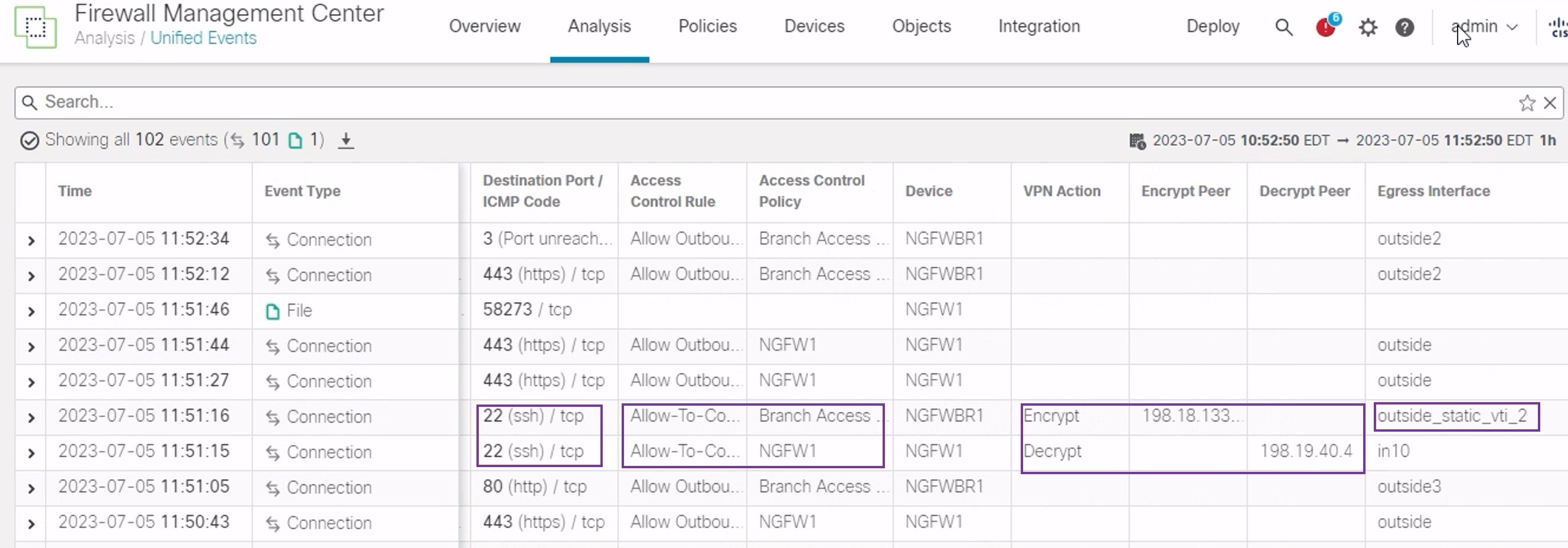Click the Connection arrows icon on the first event row
Screen dimensions: 1568x548
click(x=273, y=240)
